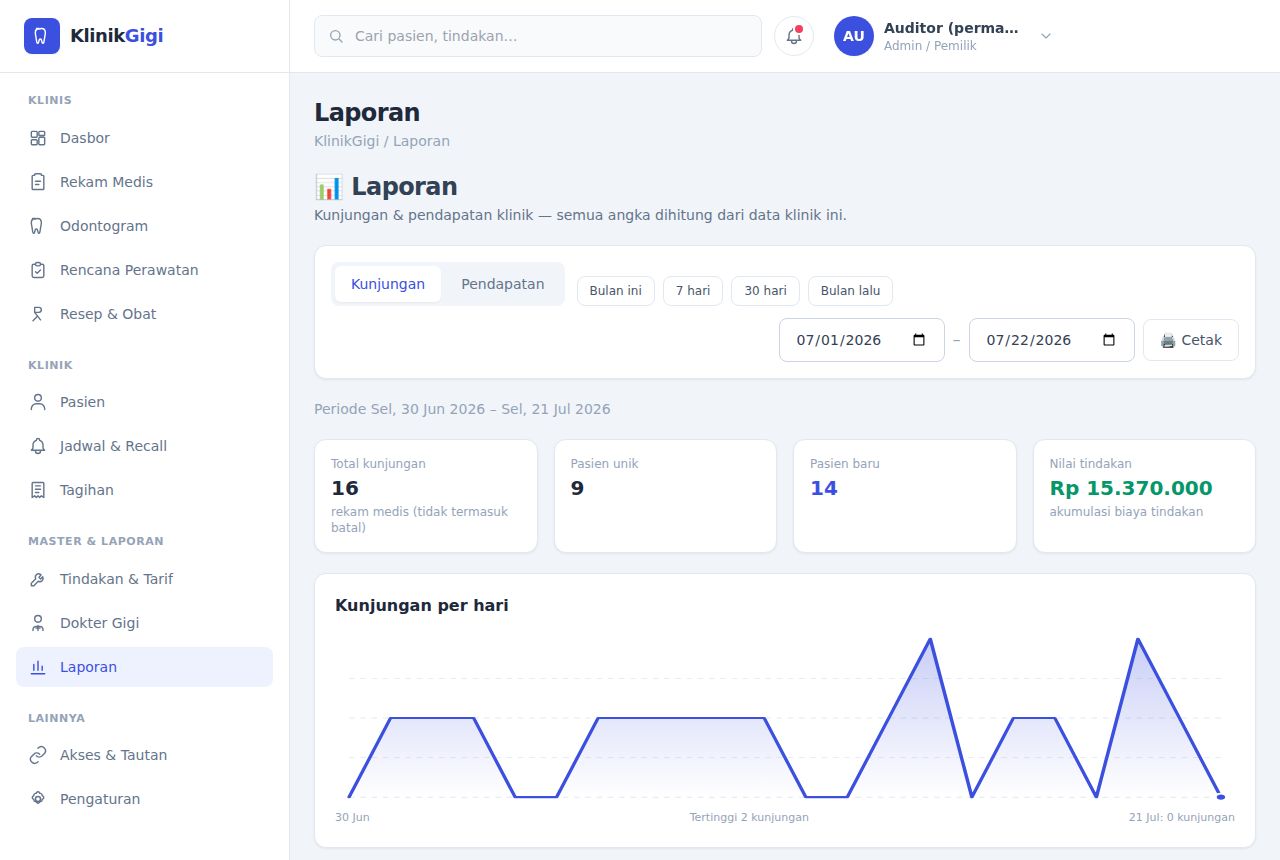Apply the 7 hari period filter
This screenshot has width=1280, height=860.
coord(693,291)
